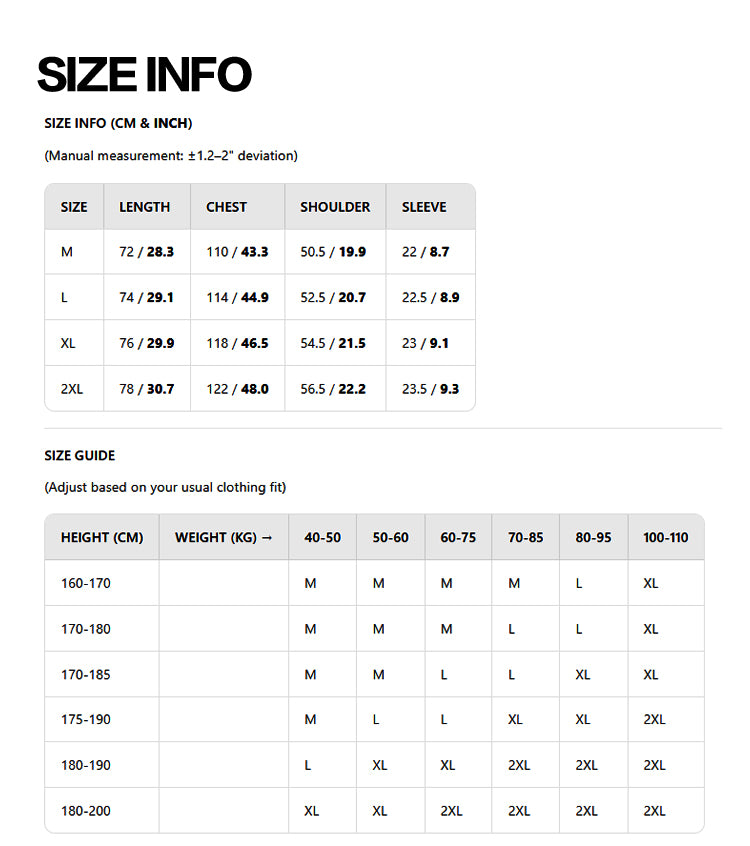This screenshot has width=750, height=846.
Task: Select the 40-50 weight column header
Action: tap(322, 538)
